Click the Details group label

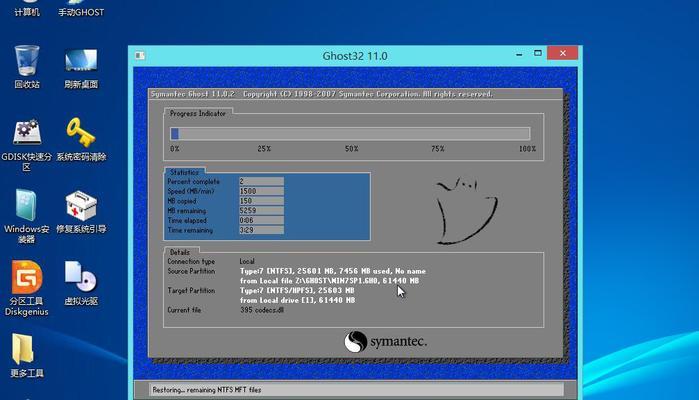[180, 252]
